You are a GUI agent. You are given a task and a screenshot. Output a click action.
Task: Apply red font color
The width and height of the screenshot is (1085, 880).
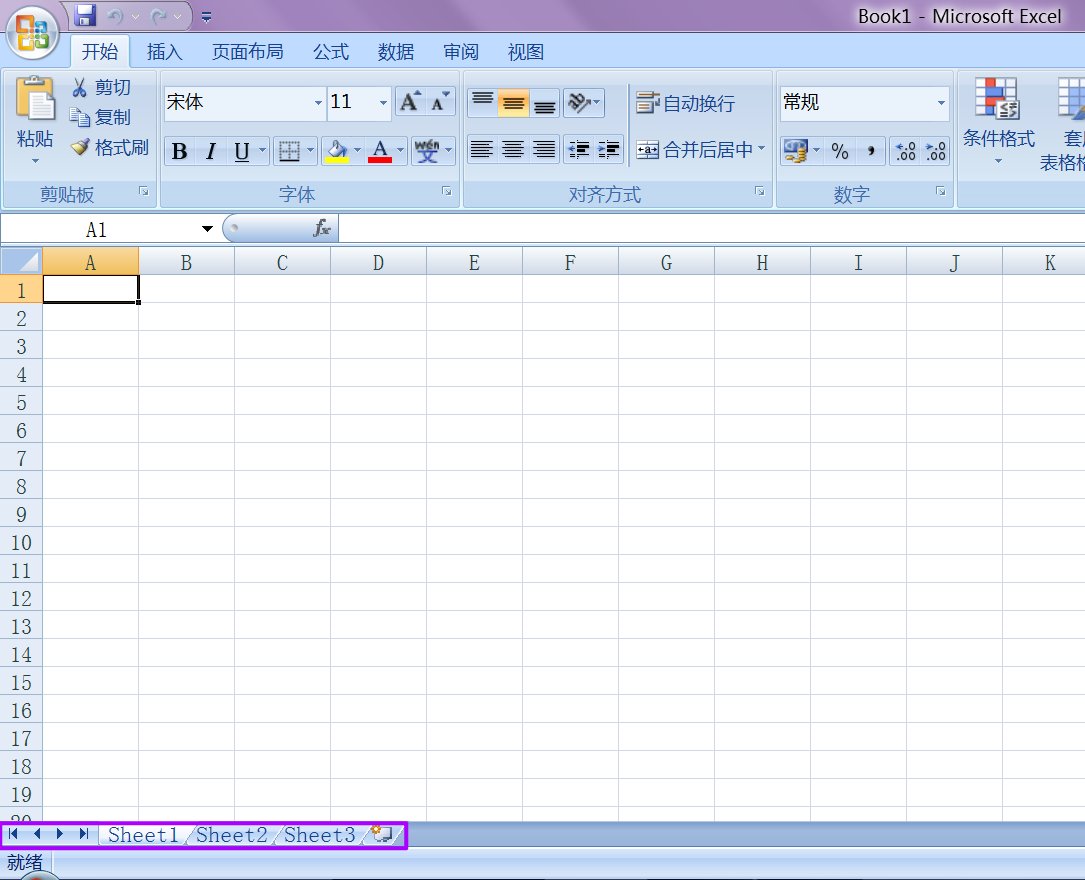coord(380,151)
